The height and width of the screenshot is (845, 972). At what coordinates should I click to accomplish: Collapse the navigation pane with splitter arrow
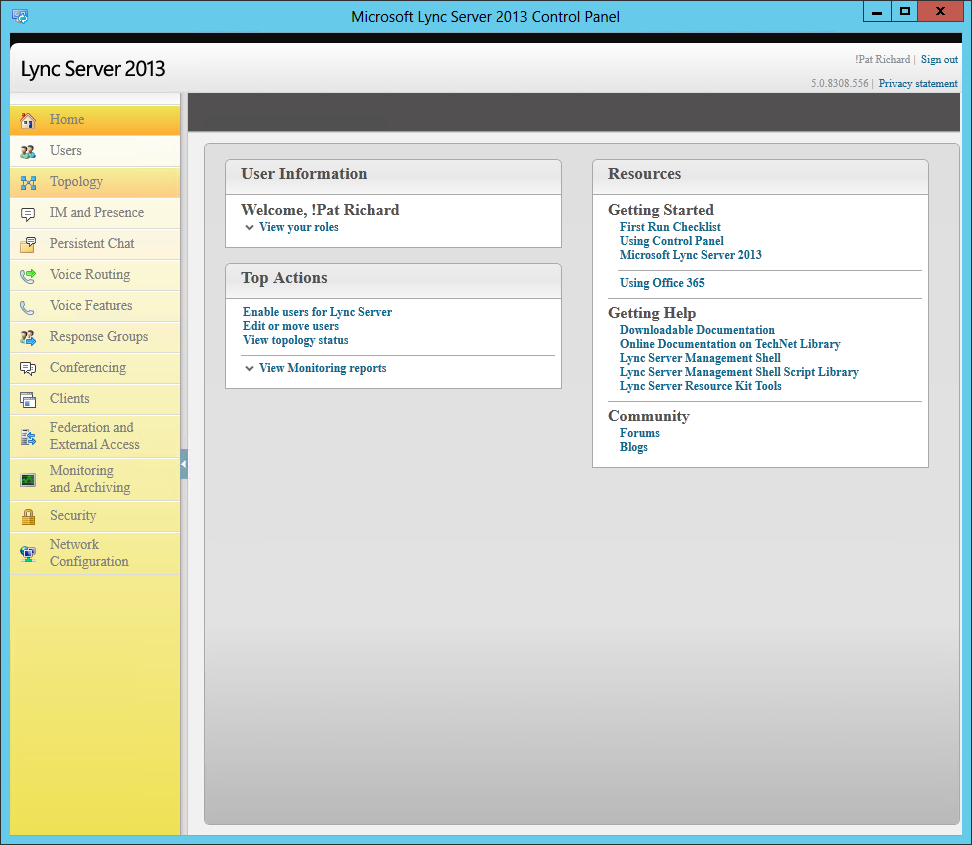pos(184,464)
